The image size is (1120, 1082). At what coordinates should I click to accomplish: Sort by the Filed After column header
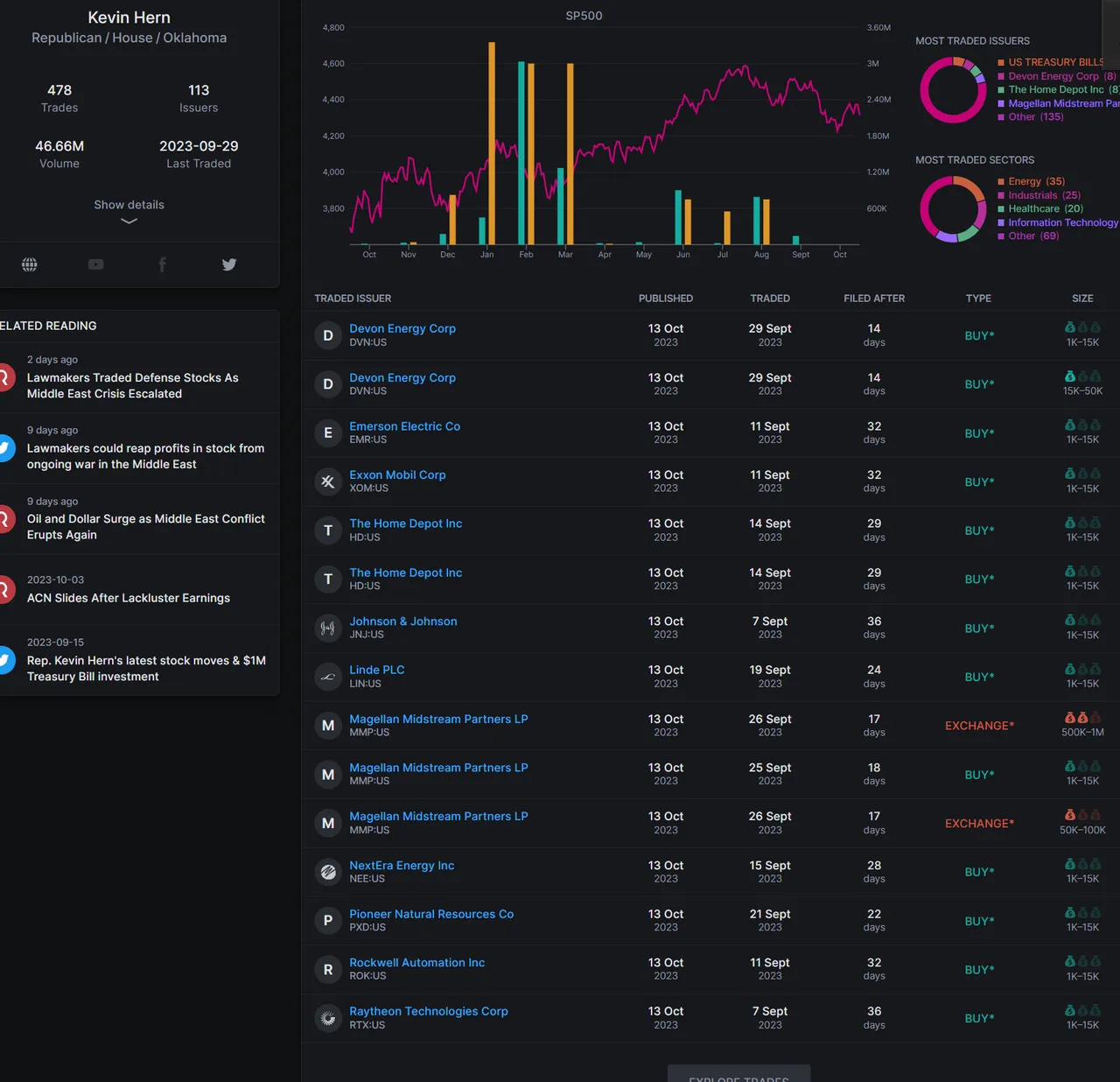873,299
